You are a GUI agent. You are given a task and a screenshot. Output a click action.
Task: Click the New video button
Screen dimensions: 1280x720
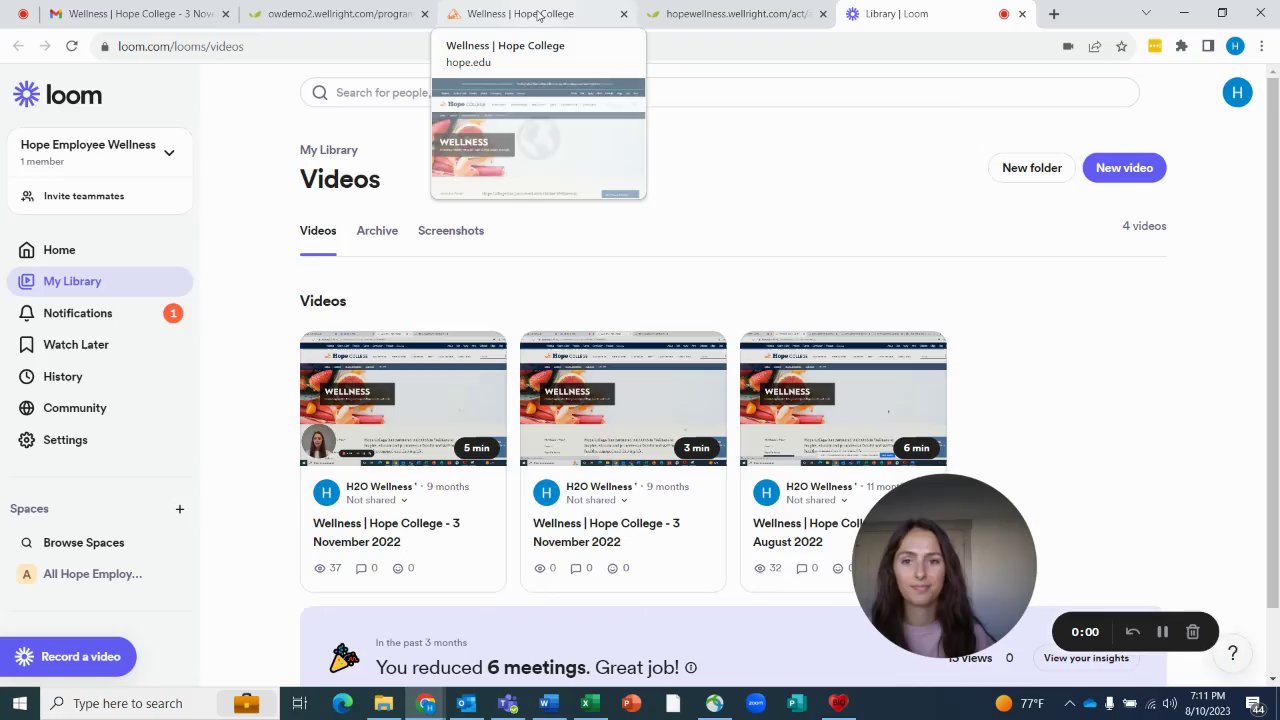pyautogui.click(x=1124, y=168)
